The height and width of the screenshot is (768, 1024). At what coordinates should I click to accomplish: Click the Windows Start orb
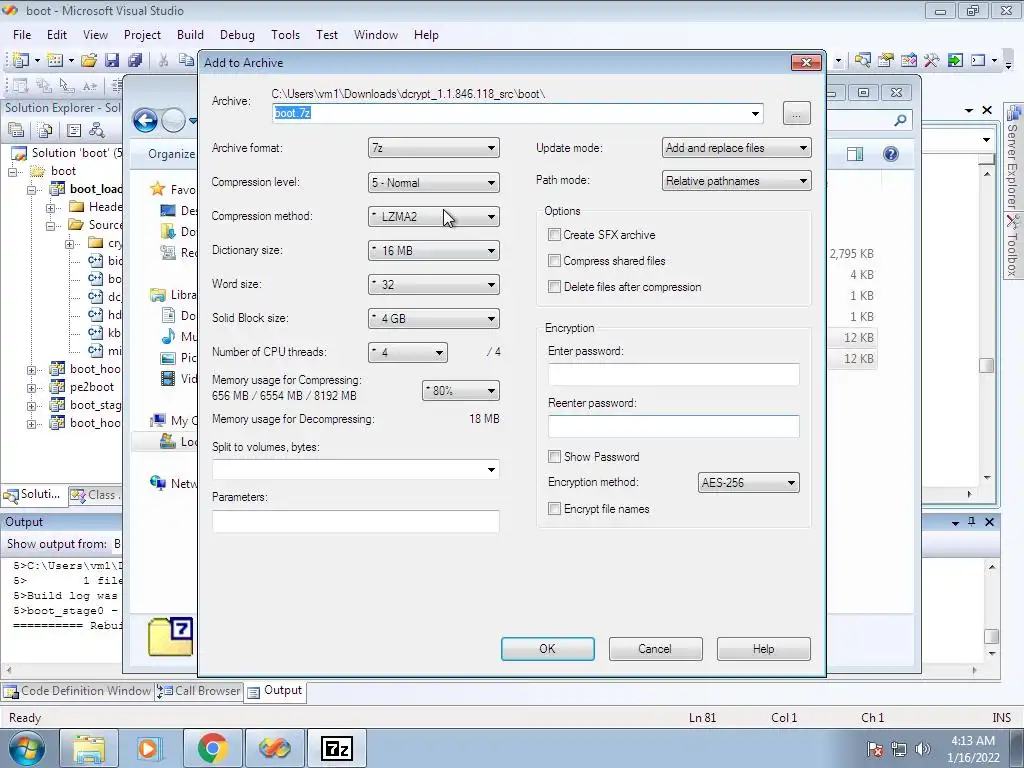coord(26,748)
